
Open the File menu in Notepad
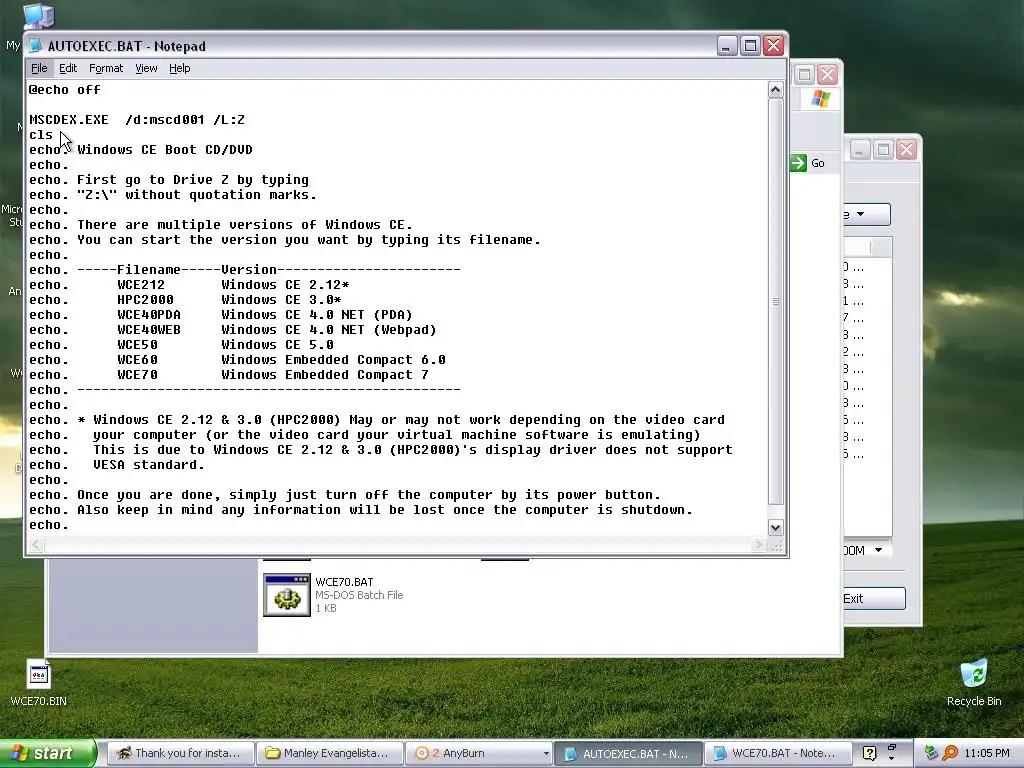click(39, 68)
